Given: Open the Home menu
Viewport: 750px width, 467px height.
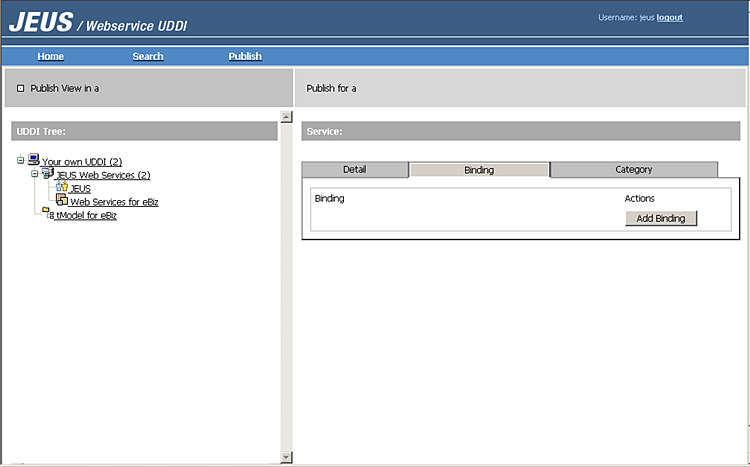Looking at the screenshot, I should pos(50,56).
